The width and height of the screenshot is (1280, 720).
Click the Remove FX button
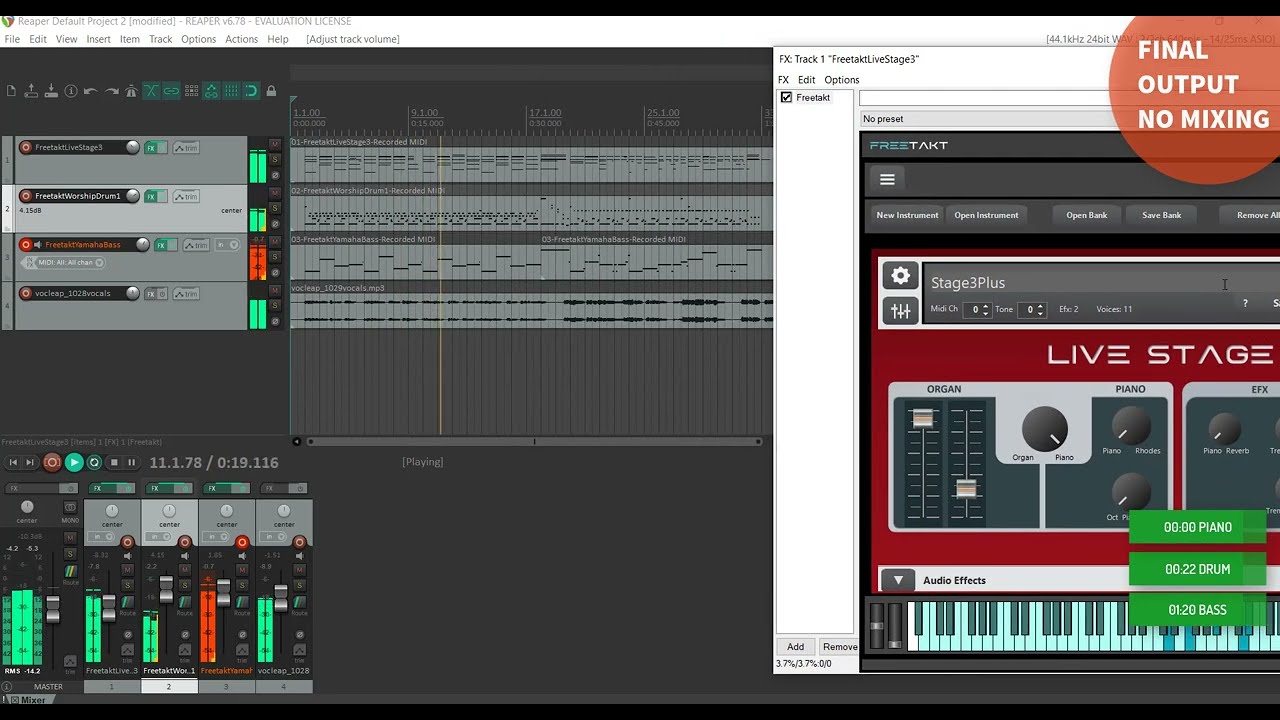(839, 647)
